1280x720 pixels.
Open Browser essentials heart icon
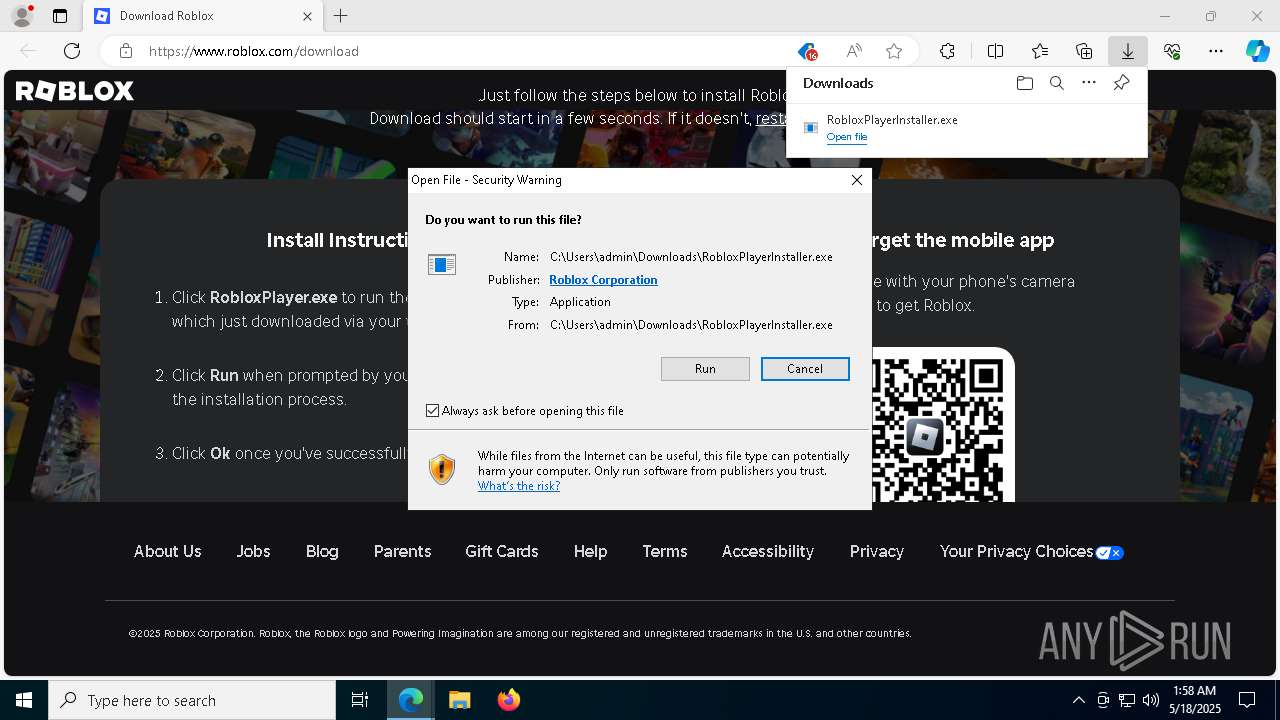(x=1172, y=51)
